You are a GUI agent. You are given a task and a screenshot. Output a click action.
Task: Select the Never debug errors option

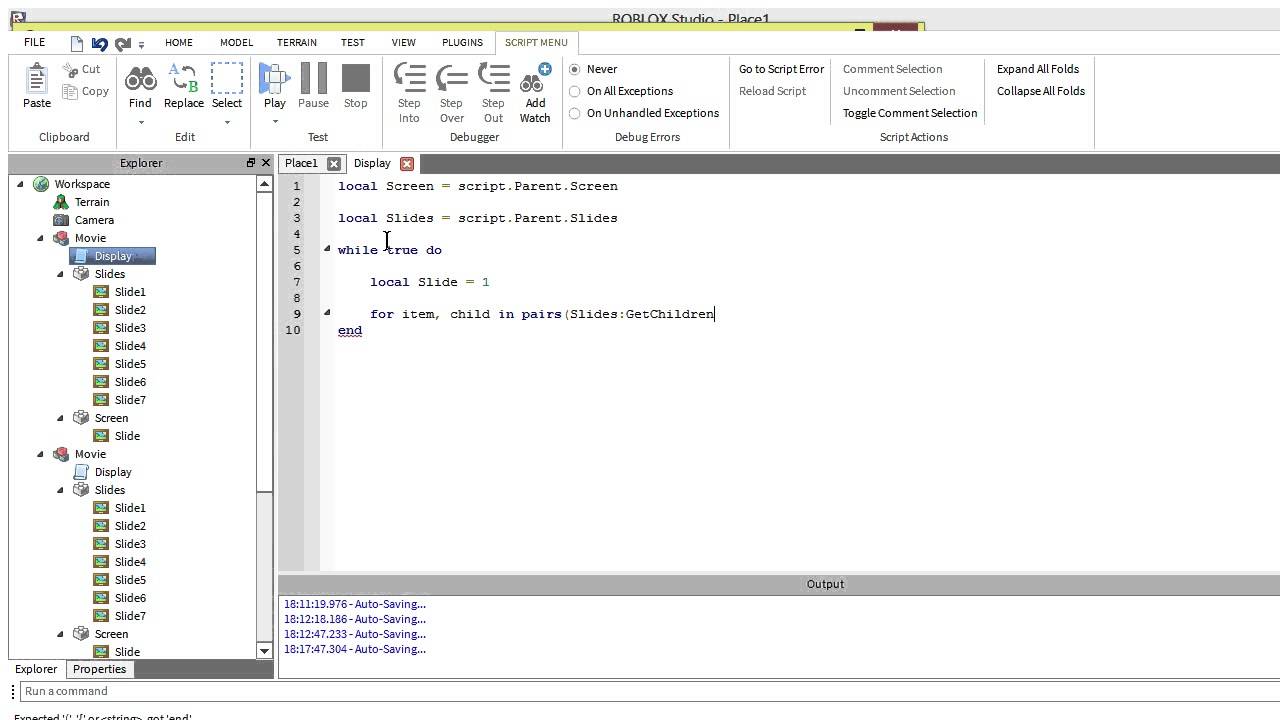(575, 69)
